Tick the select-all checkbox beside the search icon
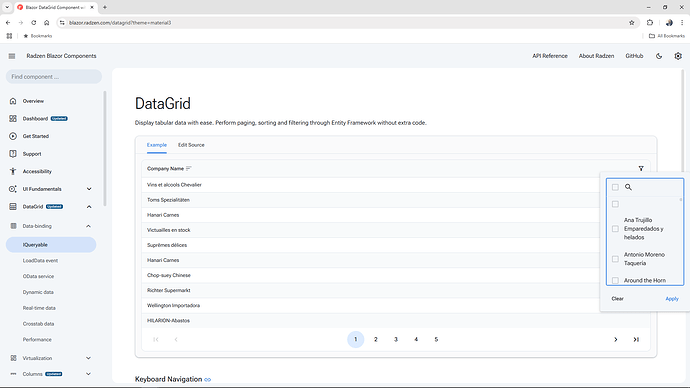The width and height of the screenshot is (690, 388). point(615,187)
